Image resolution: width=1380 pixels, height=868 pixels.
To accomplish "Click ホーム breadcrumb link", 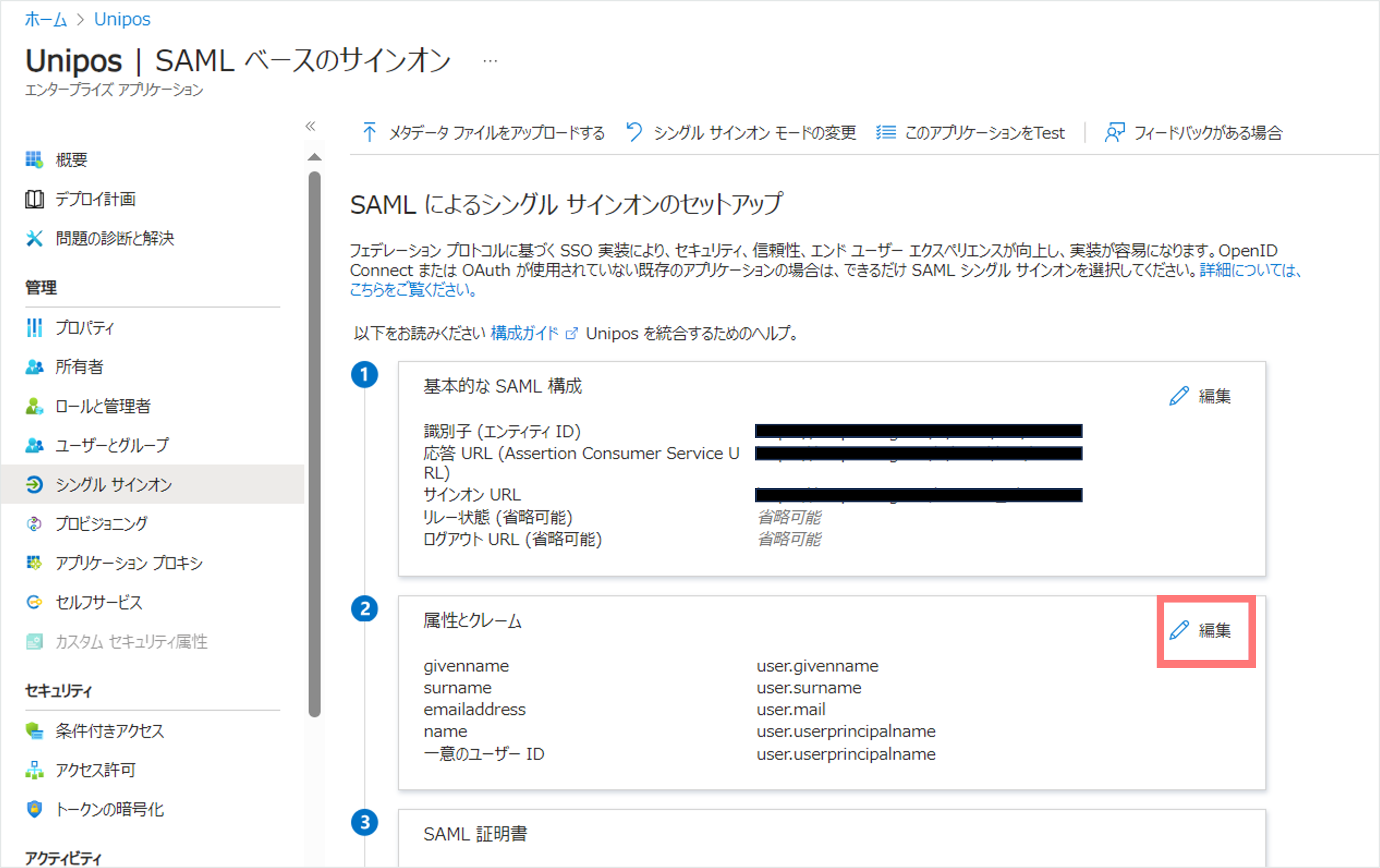I will click(46, 20).
